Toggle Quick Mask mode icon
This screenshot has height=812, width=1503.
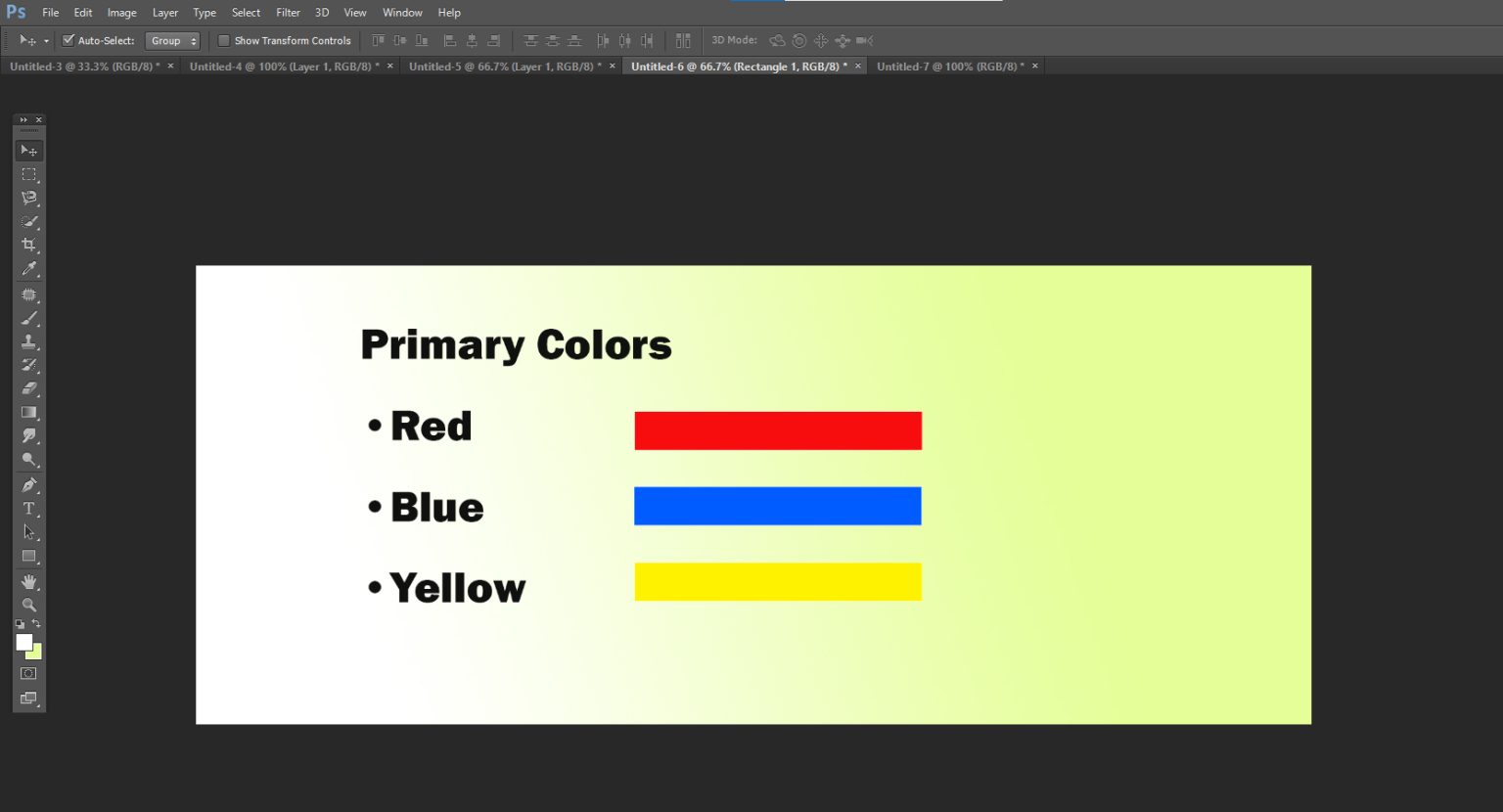(29, 674)
